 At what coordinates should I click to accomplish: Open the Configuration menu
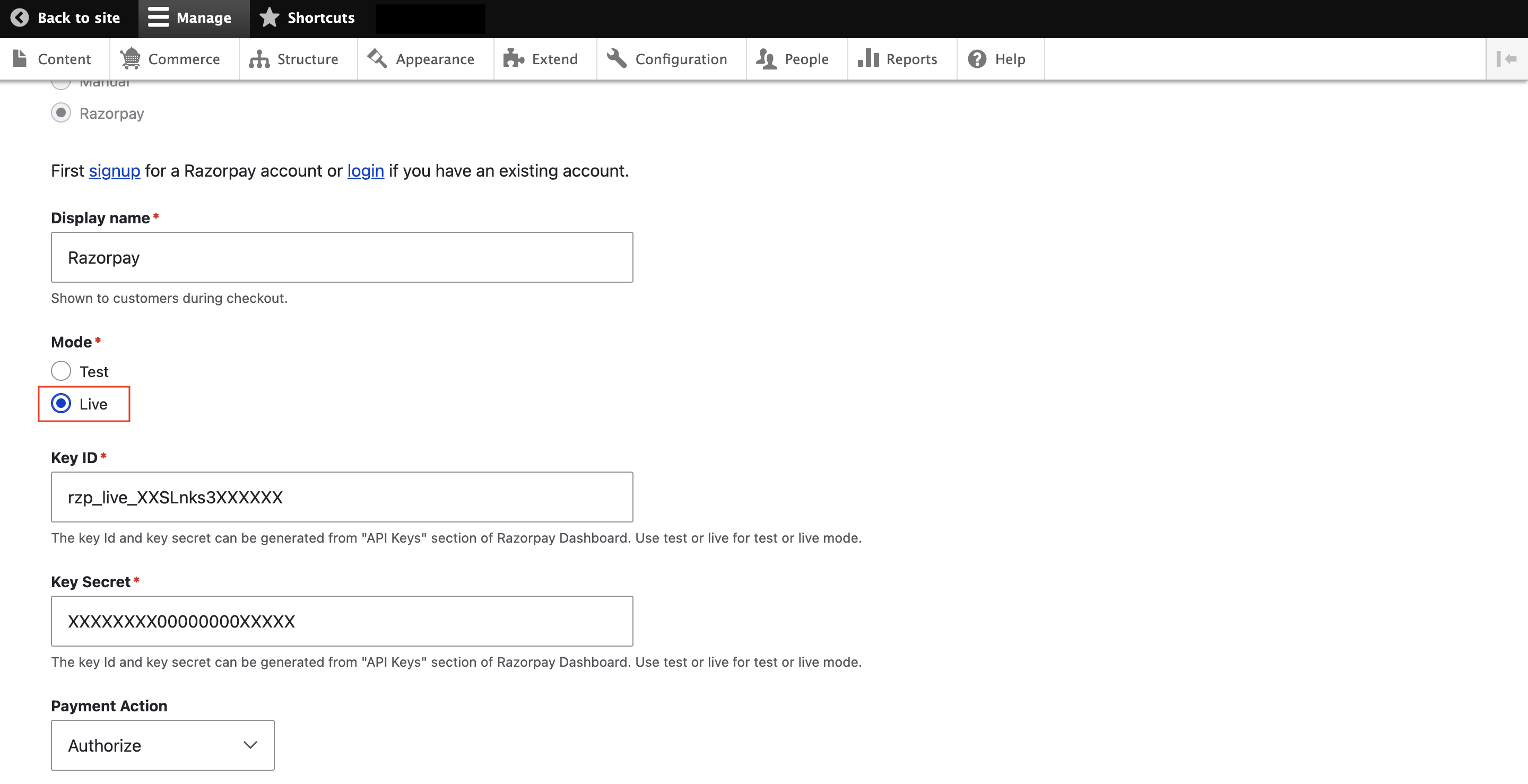672,59
